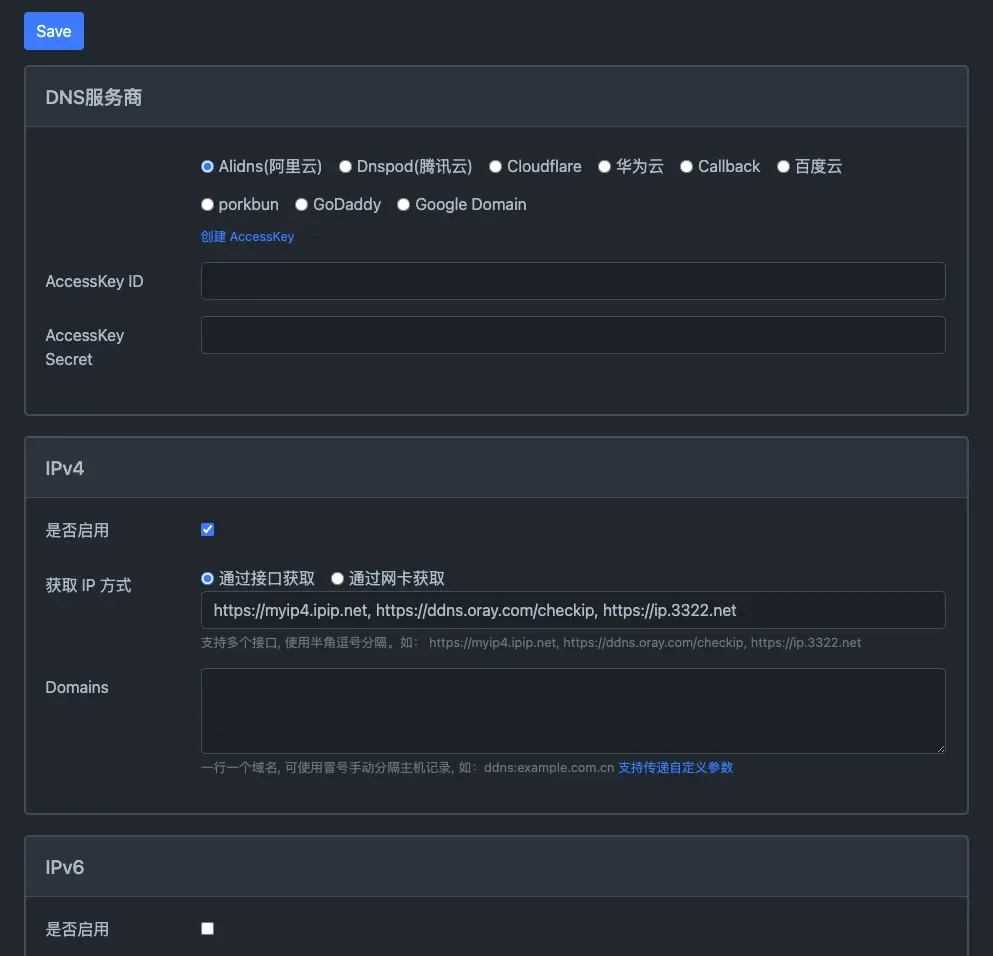The image size is (993, 956).
Task: Select 通过接口获取 IP method
Action: (x=207, y=579)
